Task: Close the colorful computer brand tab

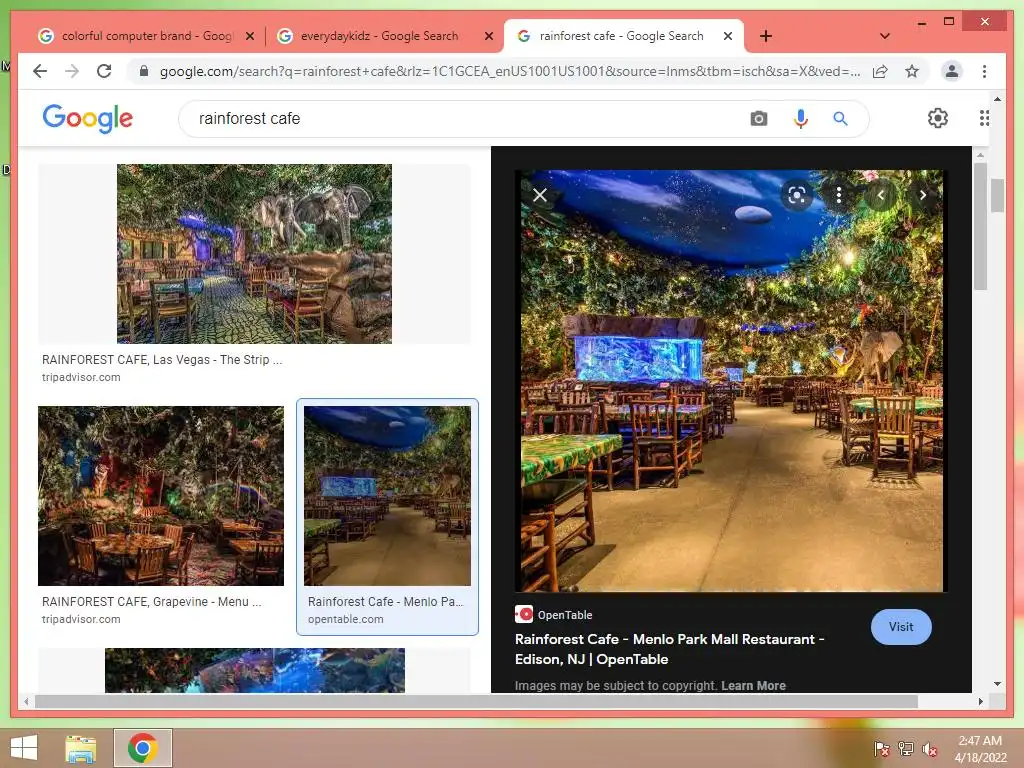Action: pyautogui.click(x=249, y=37)
